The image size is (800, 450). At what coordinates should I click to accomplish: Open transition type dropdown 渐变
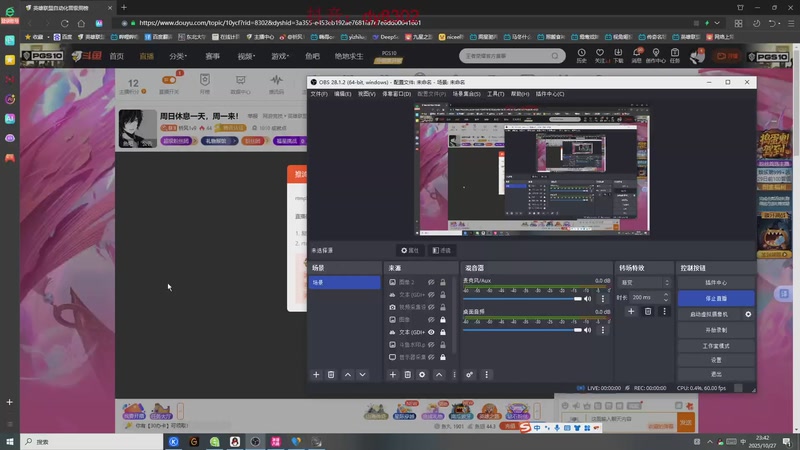[x=644, y=283]
